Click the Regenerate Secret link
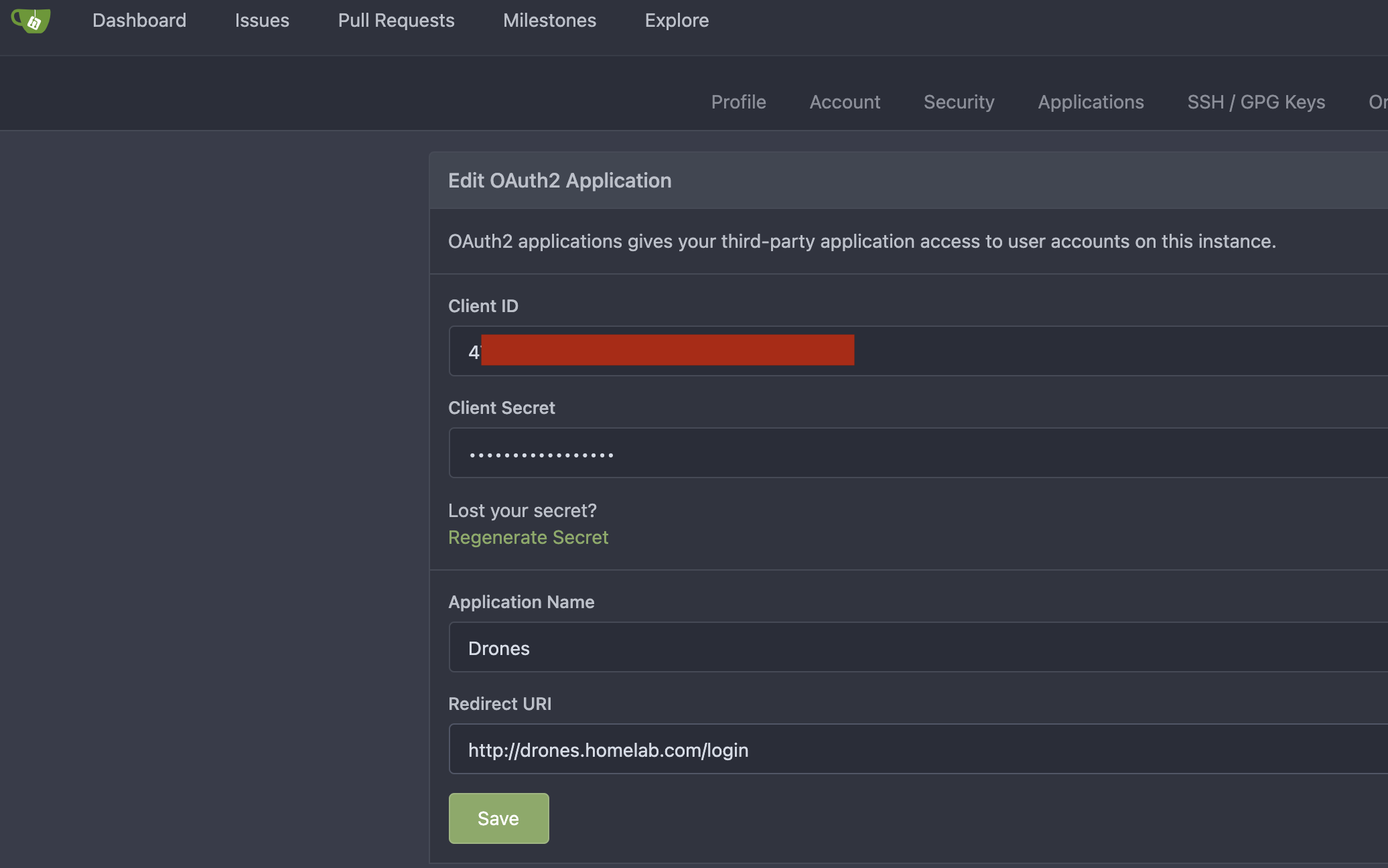 (528, 537)
